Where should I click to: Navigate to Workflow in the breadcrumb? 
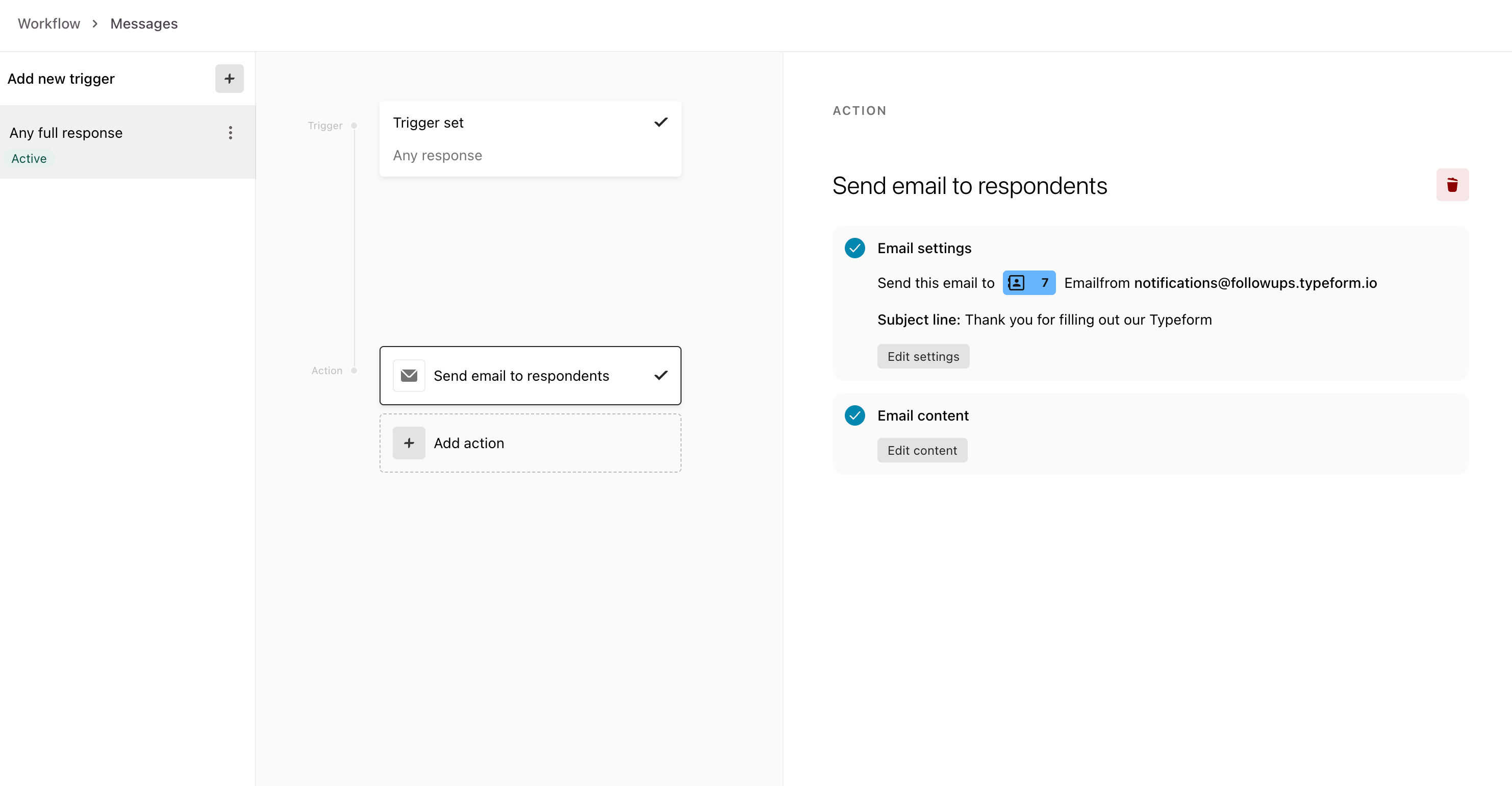click(x=49, y=23)
